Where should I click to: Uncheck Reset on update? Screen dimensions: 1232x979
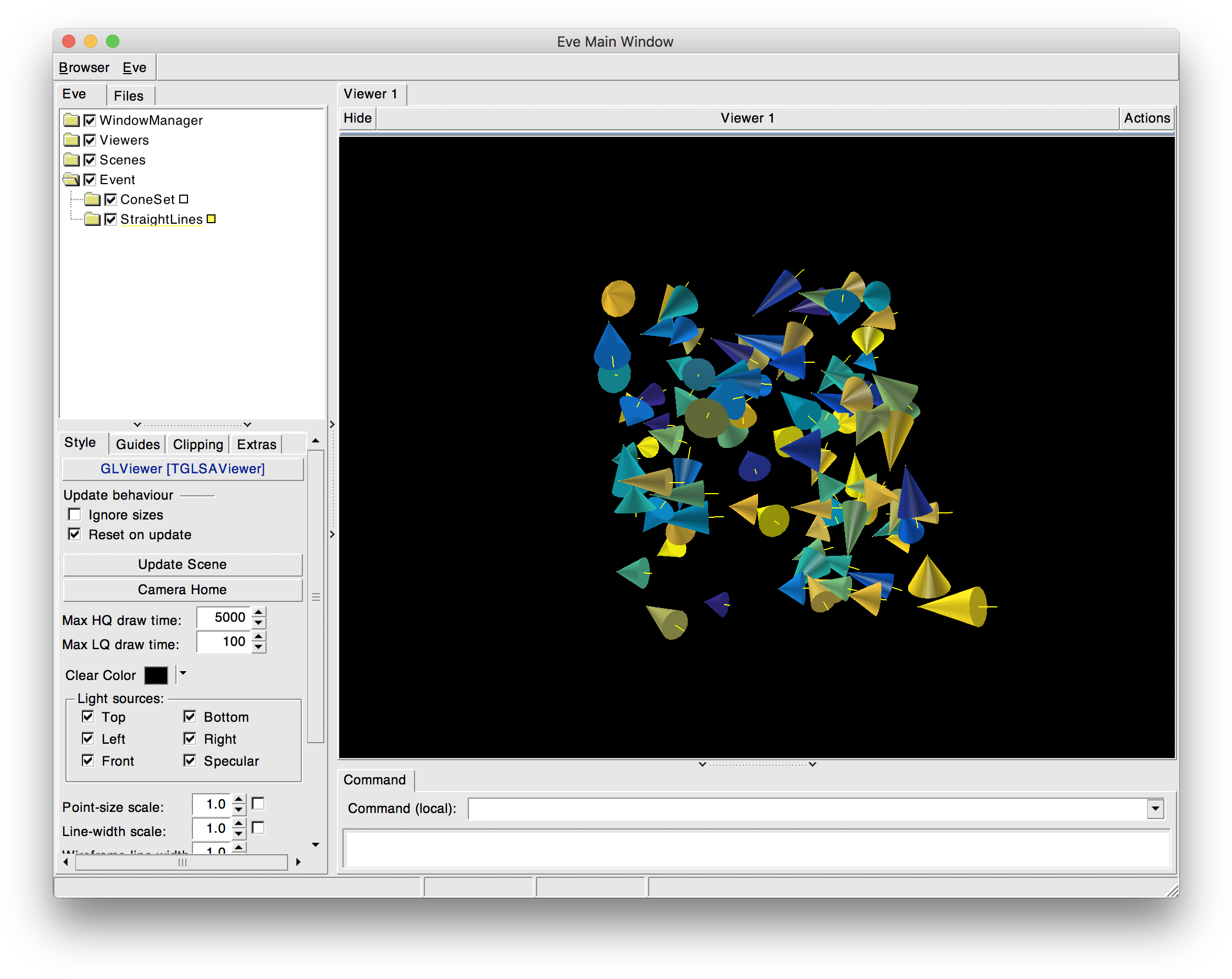(74, 534)
